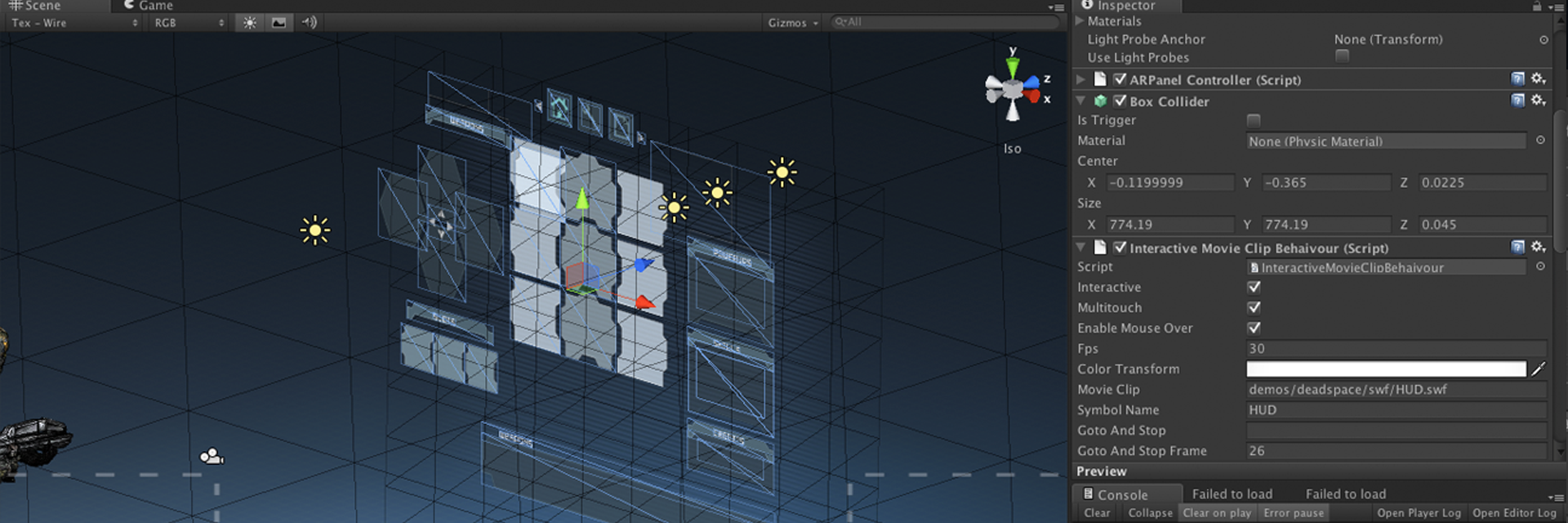Uncheck the Interactive checkbox

(1254, 287)
